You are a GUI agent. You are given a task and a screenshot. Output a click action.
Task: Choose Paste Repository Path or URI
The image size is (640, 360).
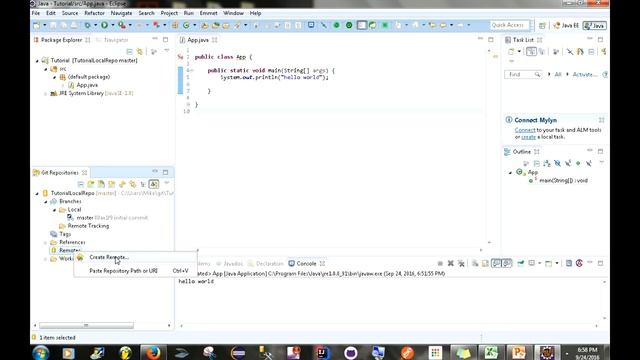(123, 271)
